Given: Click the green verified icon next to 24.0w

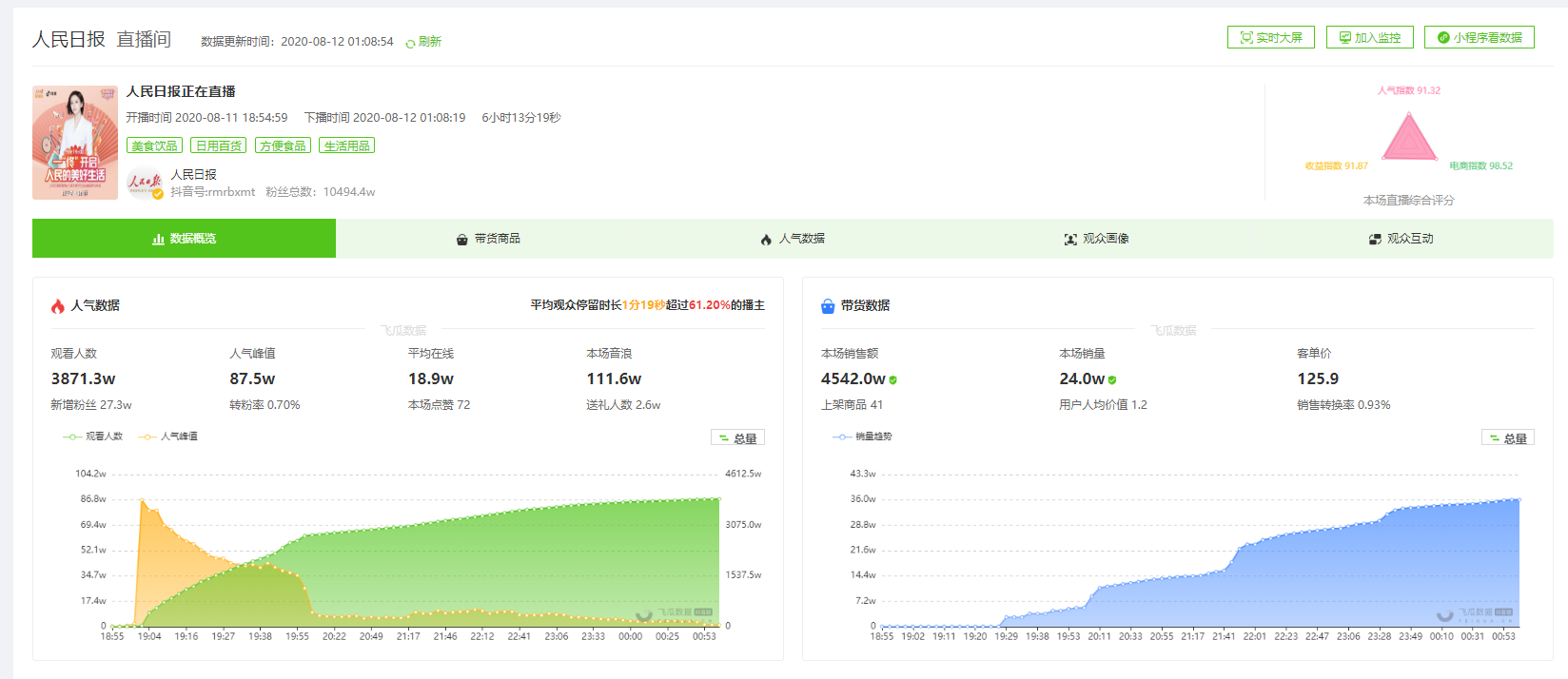Looking at the screenshot, I should point(1112,380).
